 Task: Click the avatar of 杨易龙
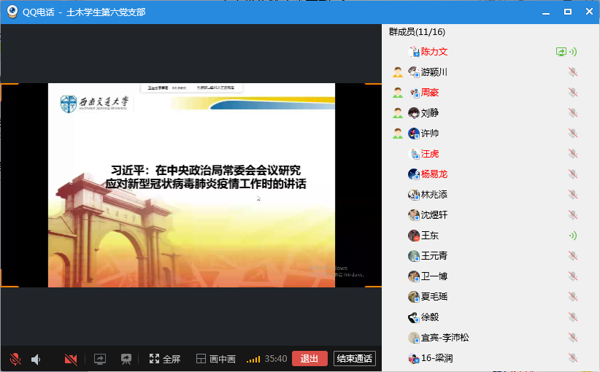coord(414,174)
